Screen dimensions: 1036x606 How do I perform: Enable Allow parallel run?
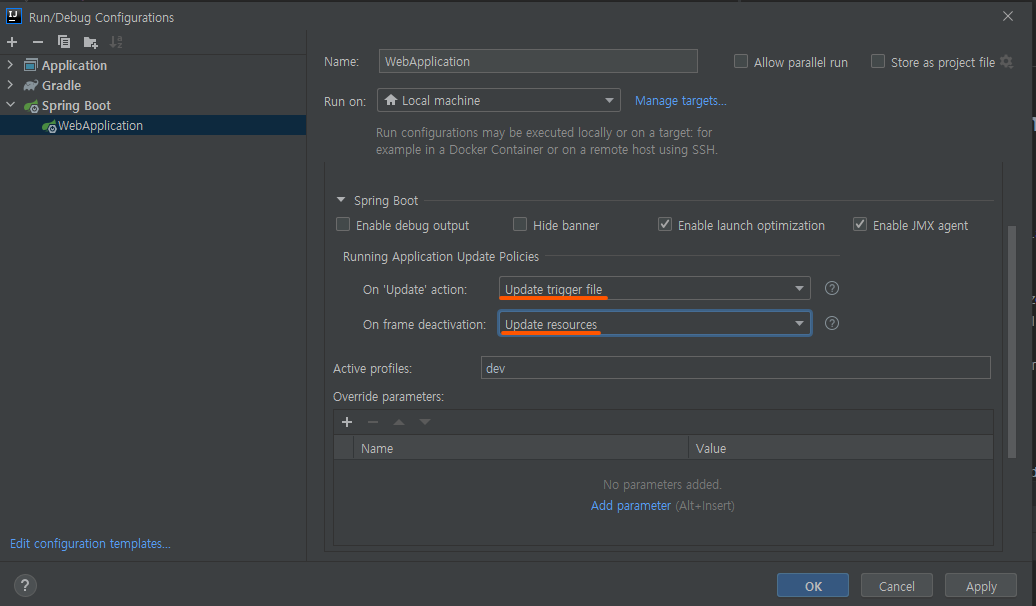(741, 61)
